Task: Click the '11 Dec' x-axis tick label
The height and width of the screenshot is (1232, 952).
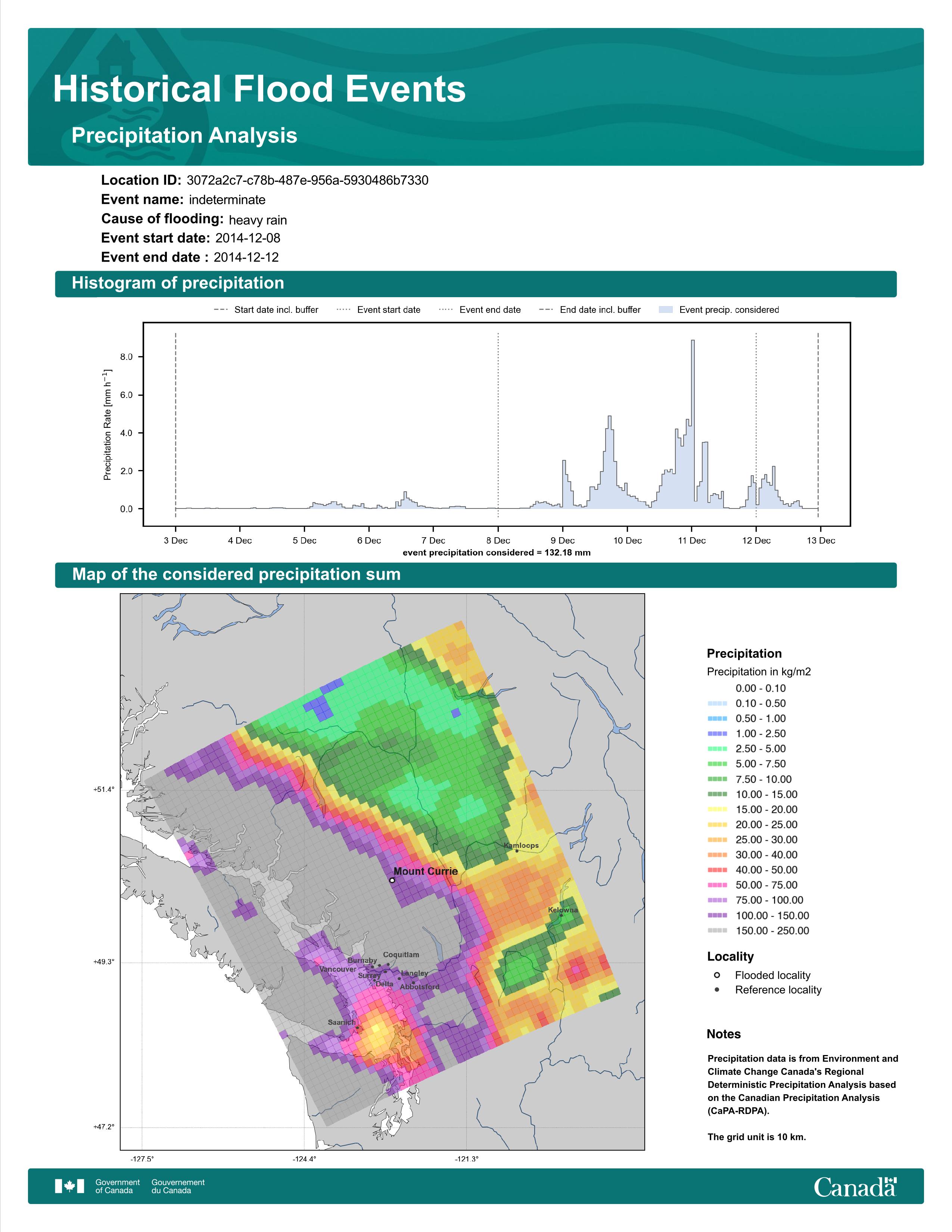Action: (692, 541)
